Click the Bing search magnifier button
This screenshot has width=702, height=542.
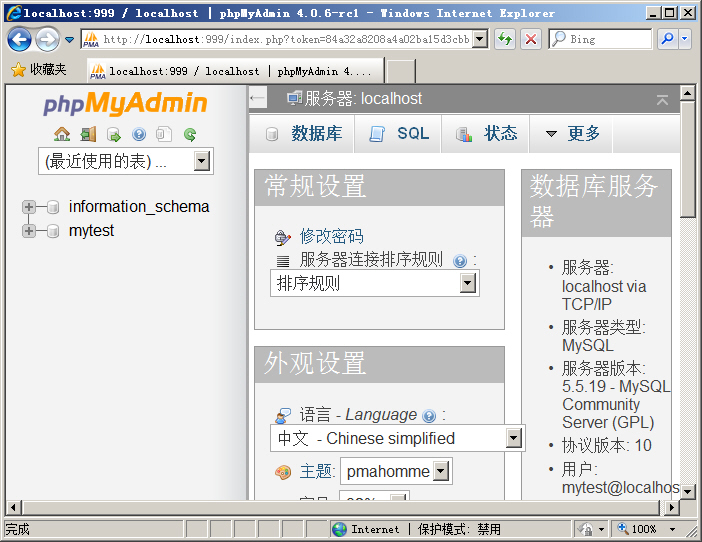pyautogui.click(x=668, y=39)
